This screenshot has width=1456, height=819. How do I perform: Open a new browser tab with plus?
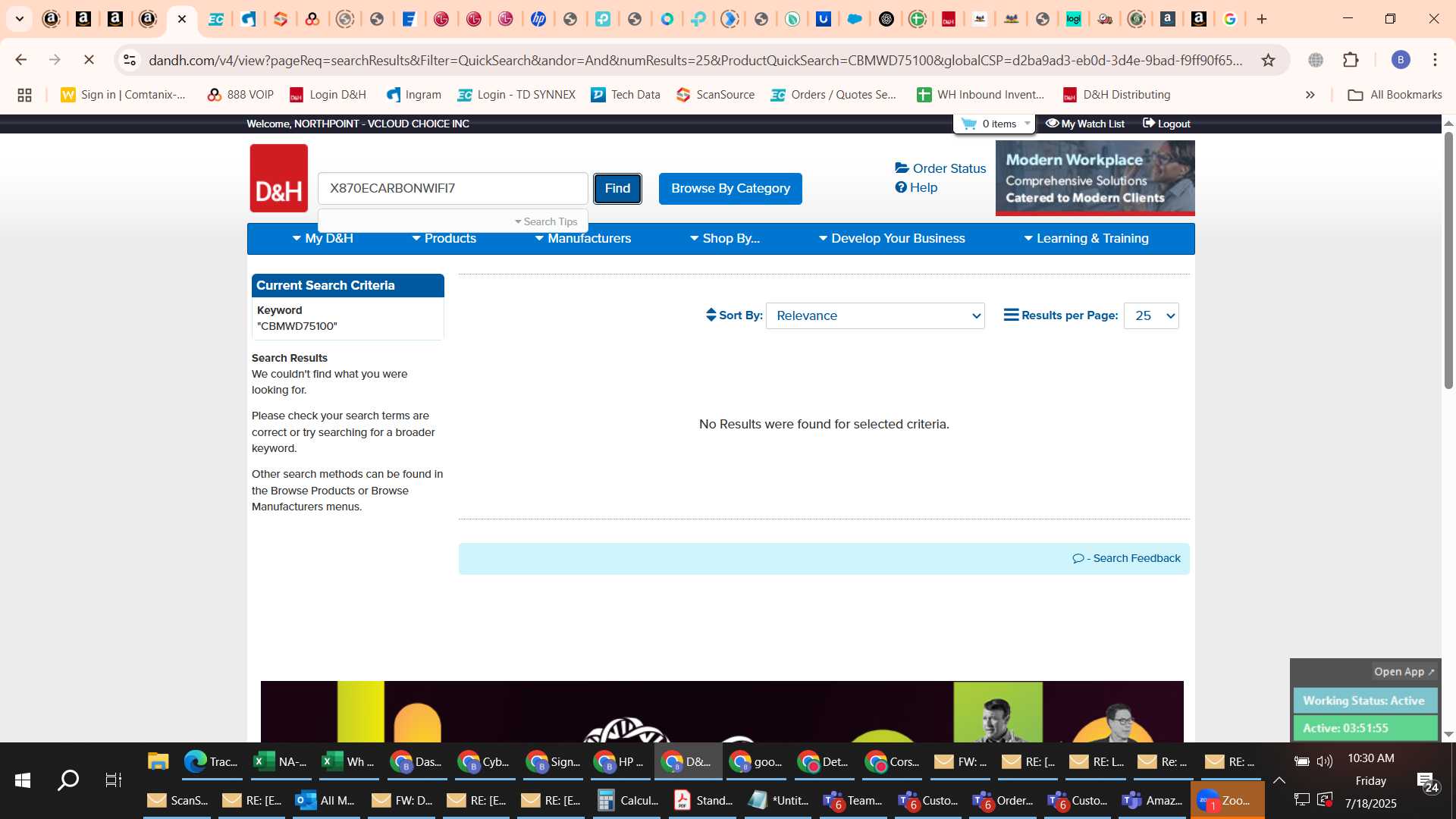click(x=1262, y=19)
